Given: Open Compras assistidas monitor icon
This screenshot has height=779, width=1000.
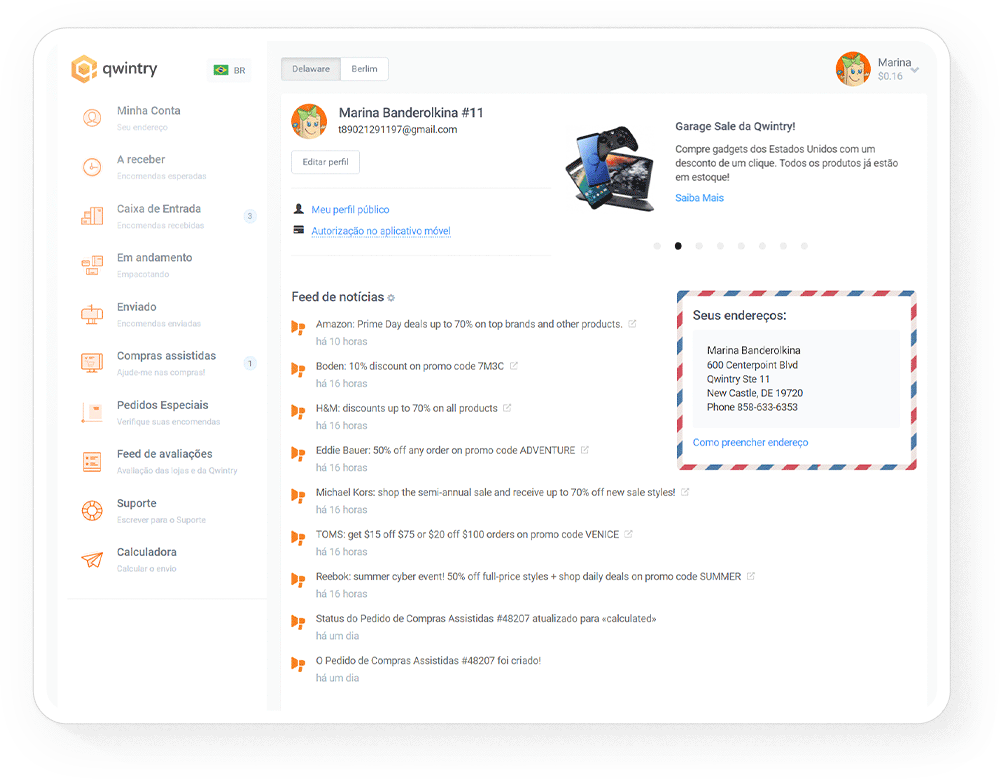Looking at the screenshot, I should click(x=92, y=363).
